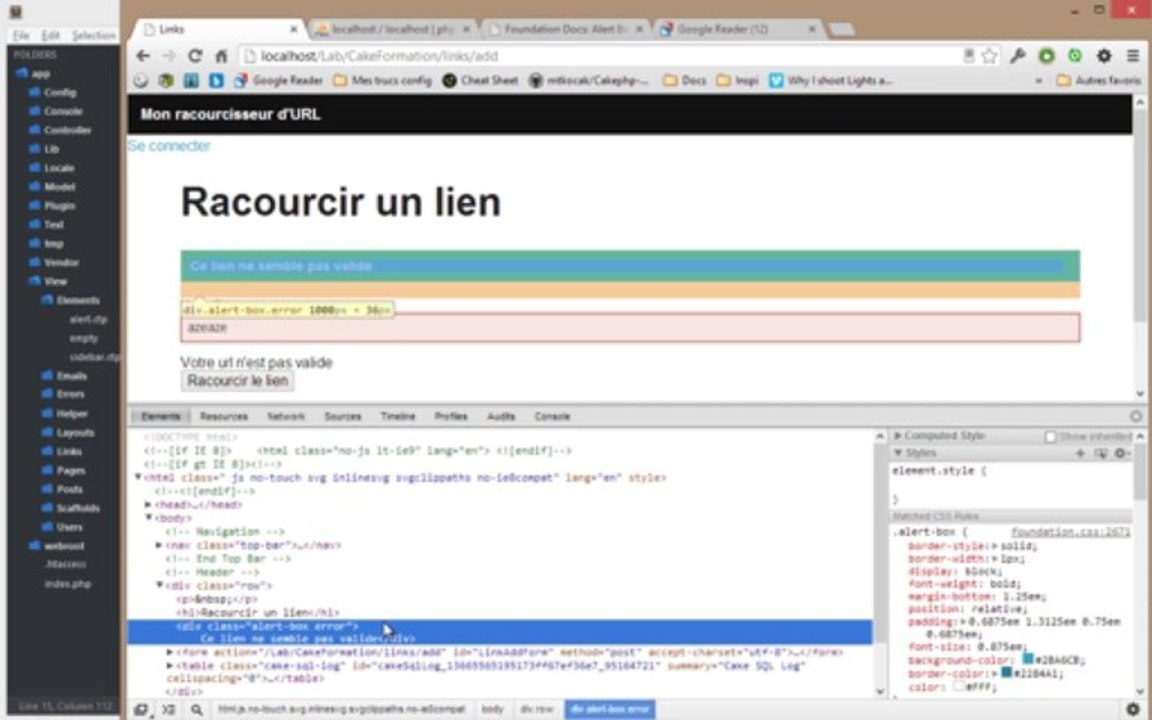This screenshot has height=720, width=1152.
Task: Click the 'Se connecter' link
Action: point(169,145)
